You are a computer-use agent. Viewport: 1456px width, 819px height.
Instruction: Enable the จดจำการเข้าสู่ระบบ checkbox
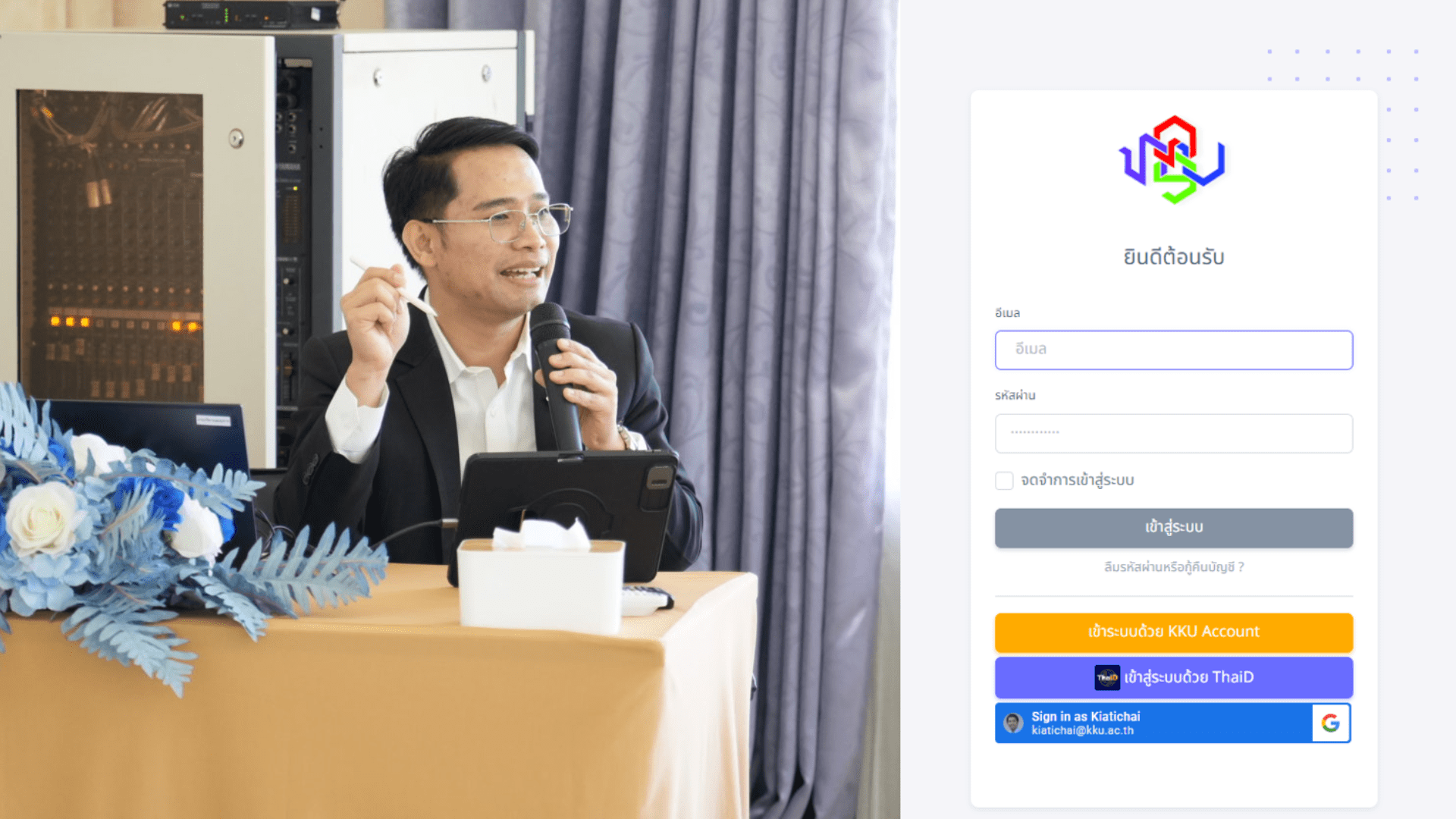[1004, 480]
